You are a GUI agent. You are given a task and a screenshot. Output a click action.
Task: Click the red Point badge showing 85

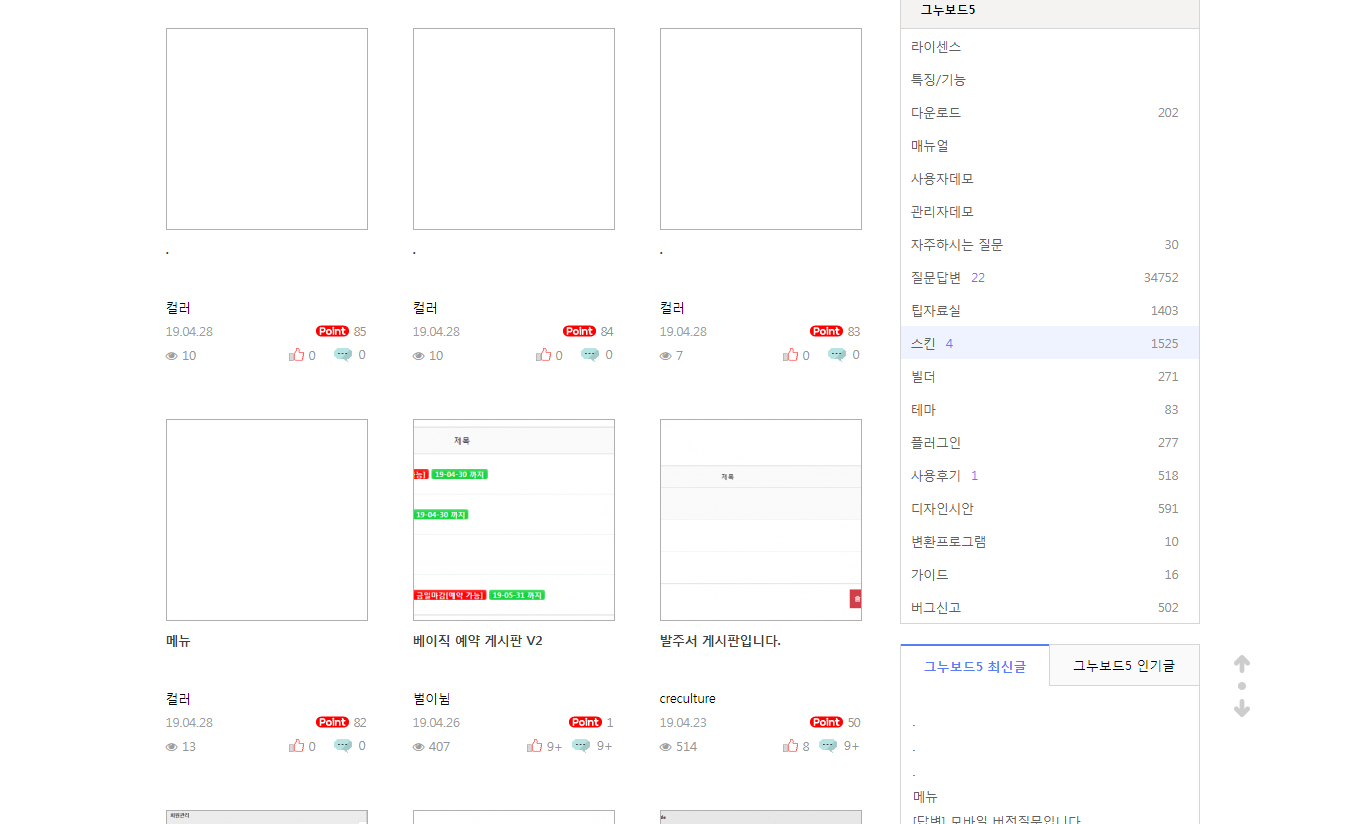tap(332, 331)
